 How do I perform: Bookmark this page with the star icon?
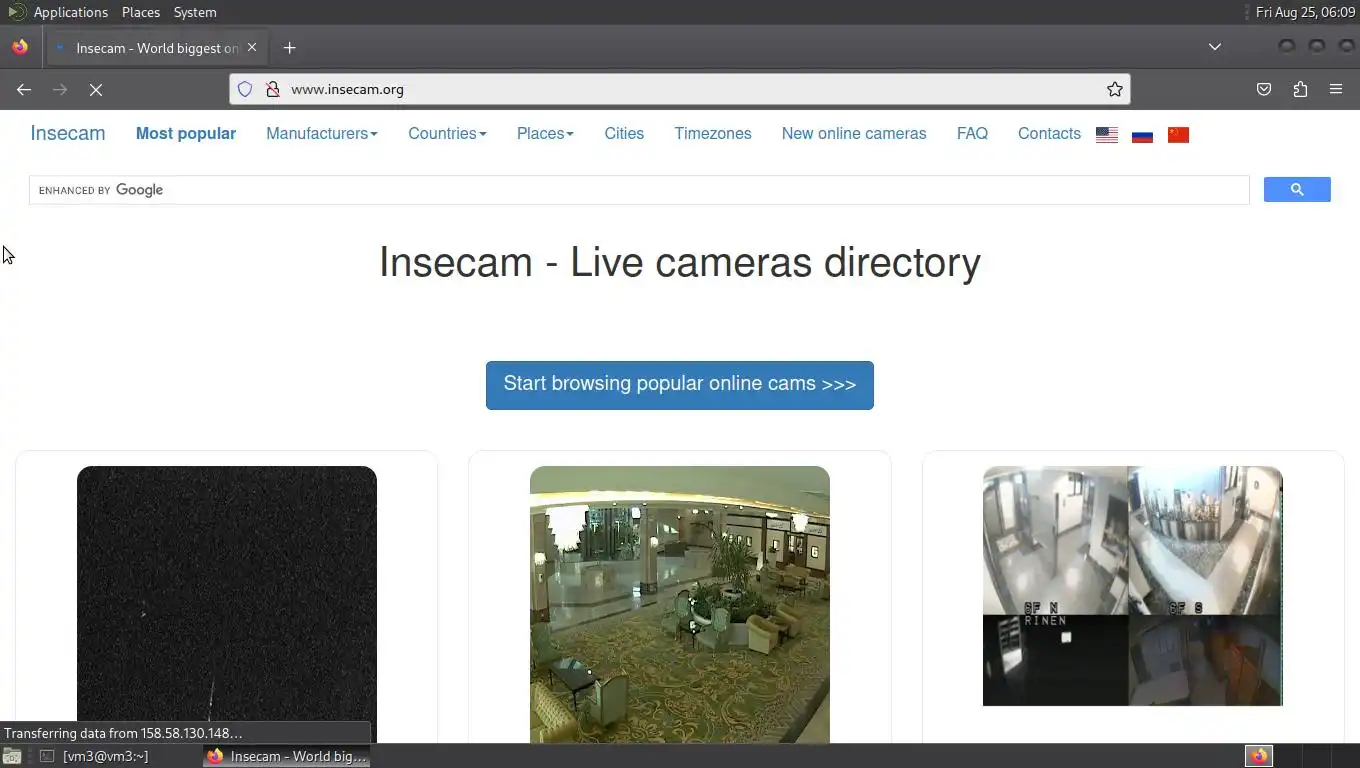(1115, 89)
